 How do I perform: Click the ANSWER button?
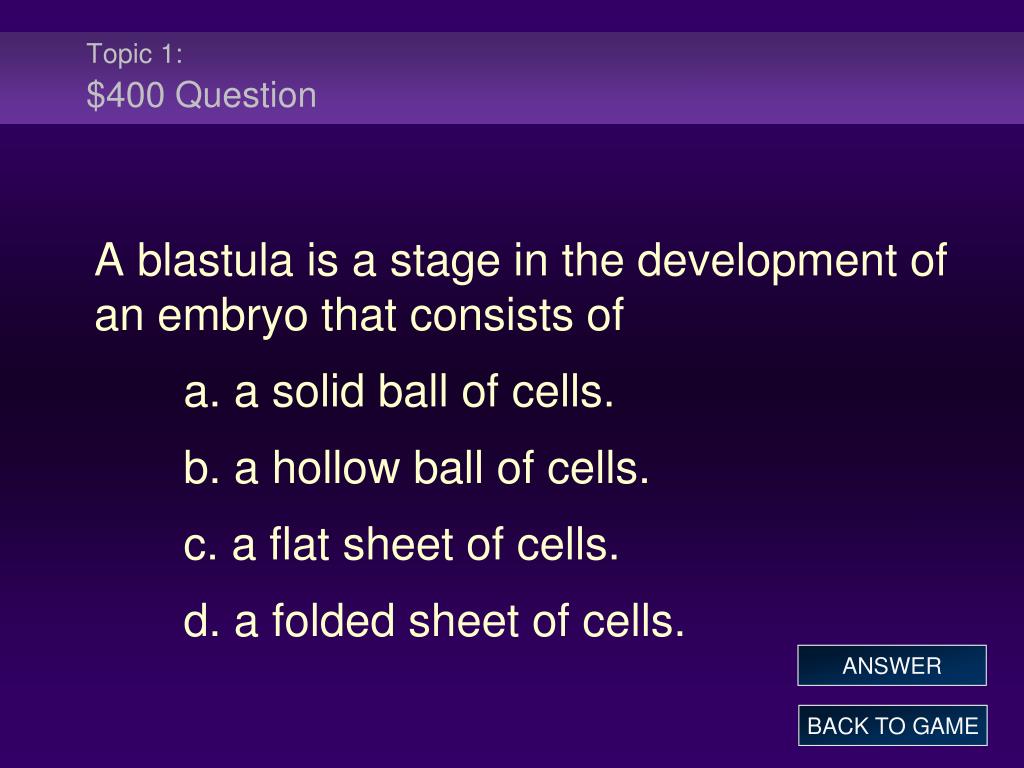[891, 665]
